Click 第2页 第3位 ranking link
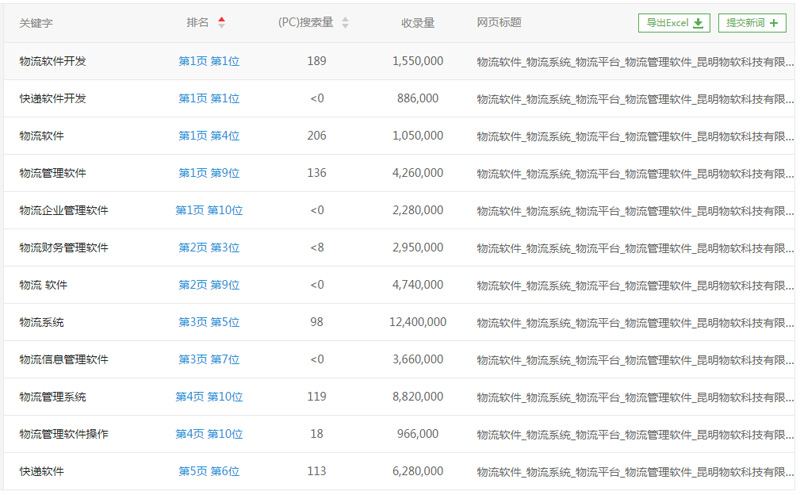Screen dimensions: 800x495 click(x=209, y=248)
